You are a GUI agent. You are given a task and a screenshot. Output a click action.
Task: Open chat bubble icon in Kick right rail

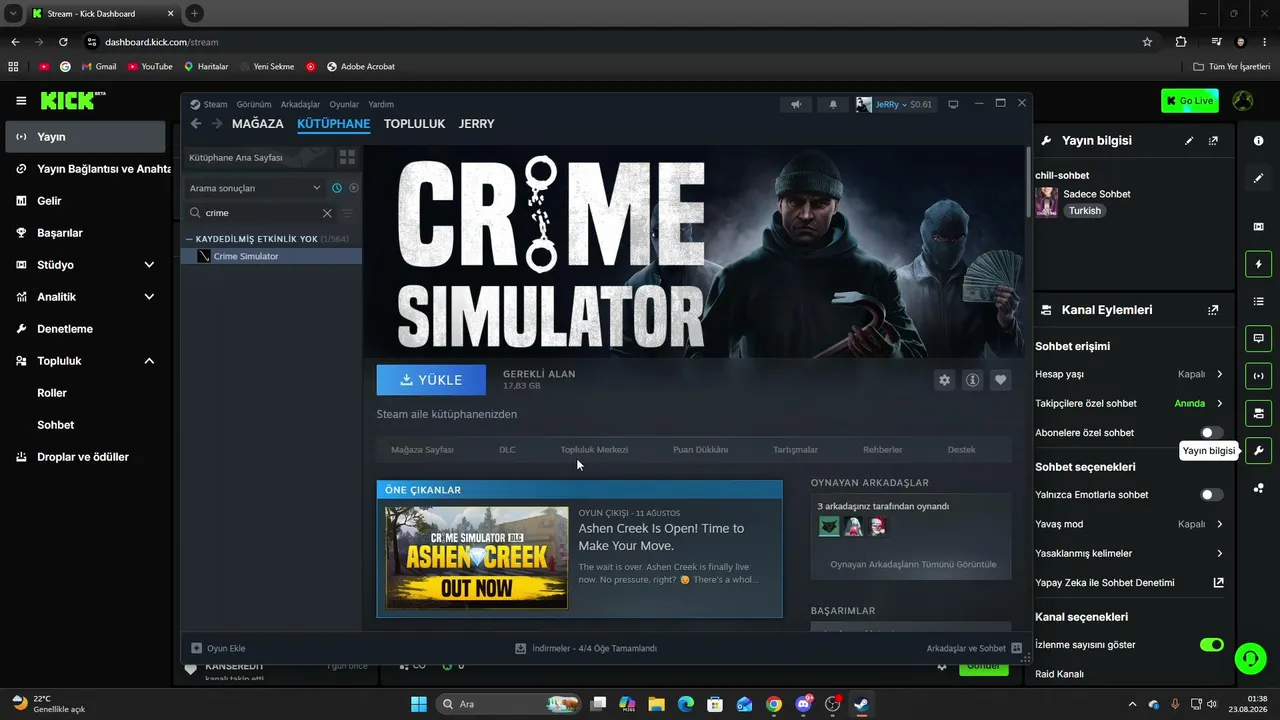1258,339
